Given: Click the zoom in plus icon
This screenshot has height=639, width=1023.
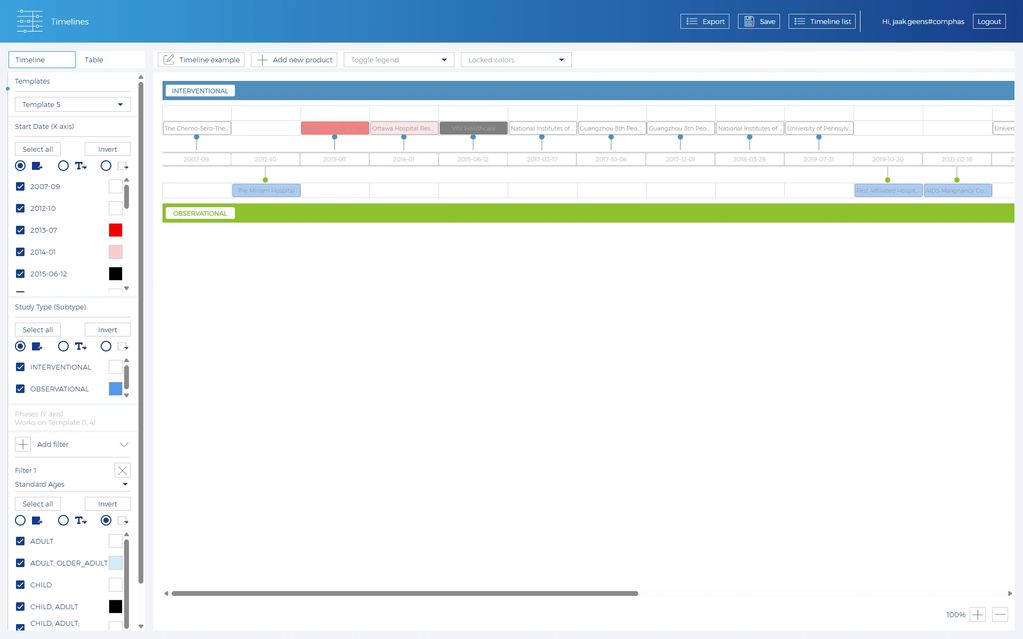Looking at the screenshot, I should pos(978,615).
